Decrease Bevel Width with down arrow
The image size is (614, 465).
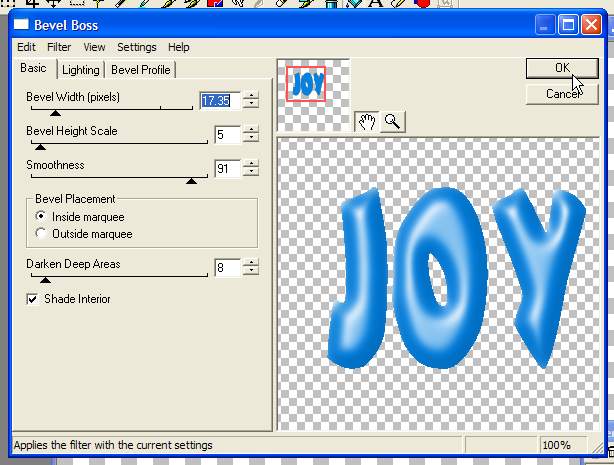click(x=251, y=105)
